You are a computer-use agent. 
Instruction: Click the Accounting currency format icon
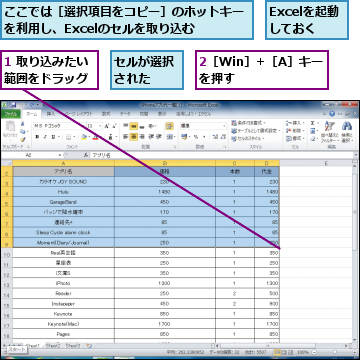[184, 137]
